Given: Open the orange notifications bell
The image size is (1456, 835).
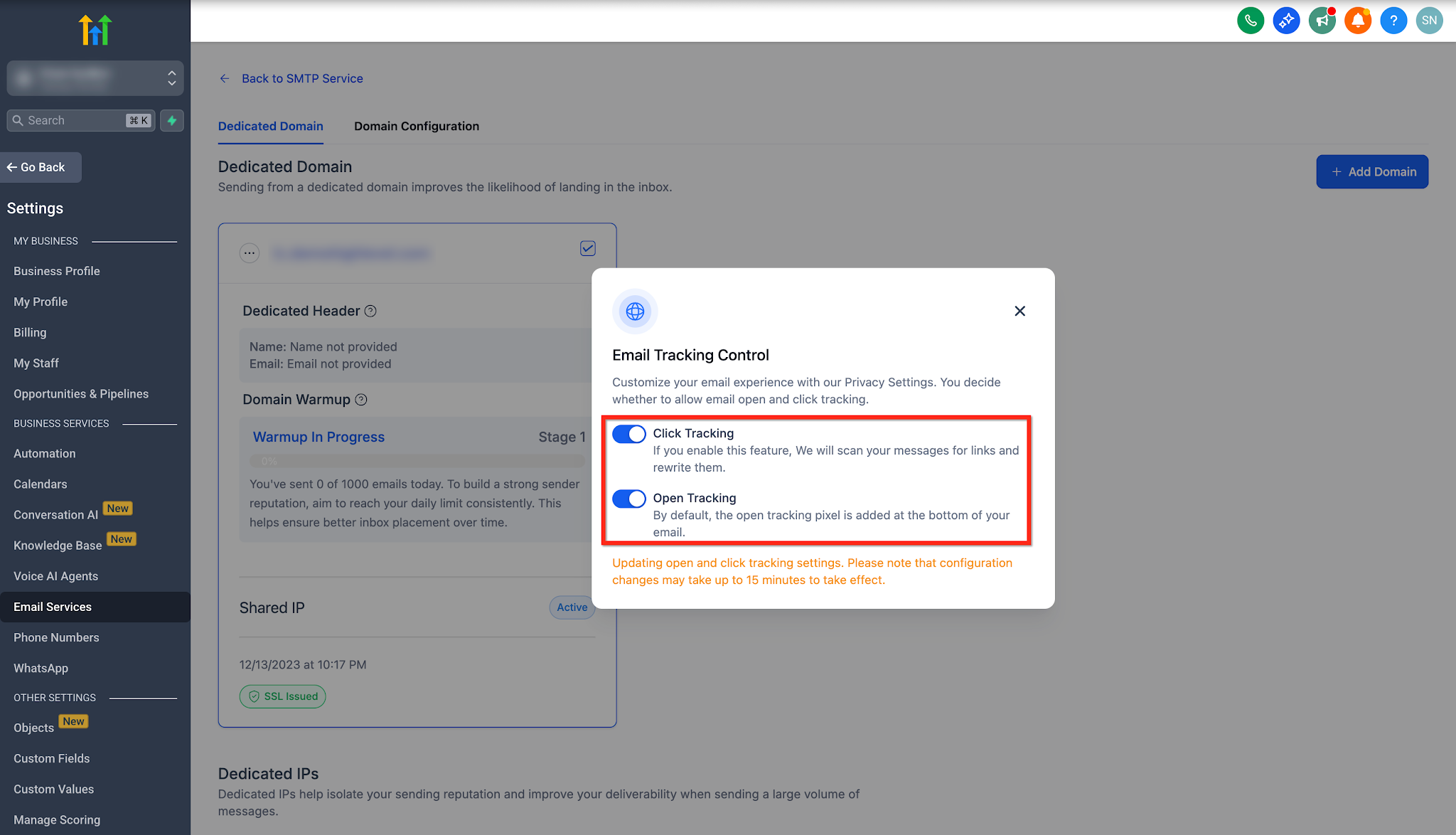Looking at the screenshot, I should [x=1357, y=21].
